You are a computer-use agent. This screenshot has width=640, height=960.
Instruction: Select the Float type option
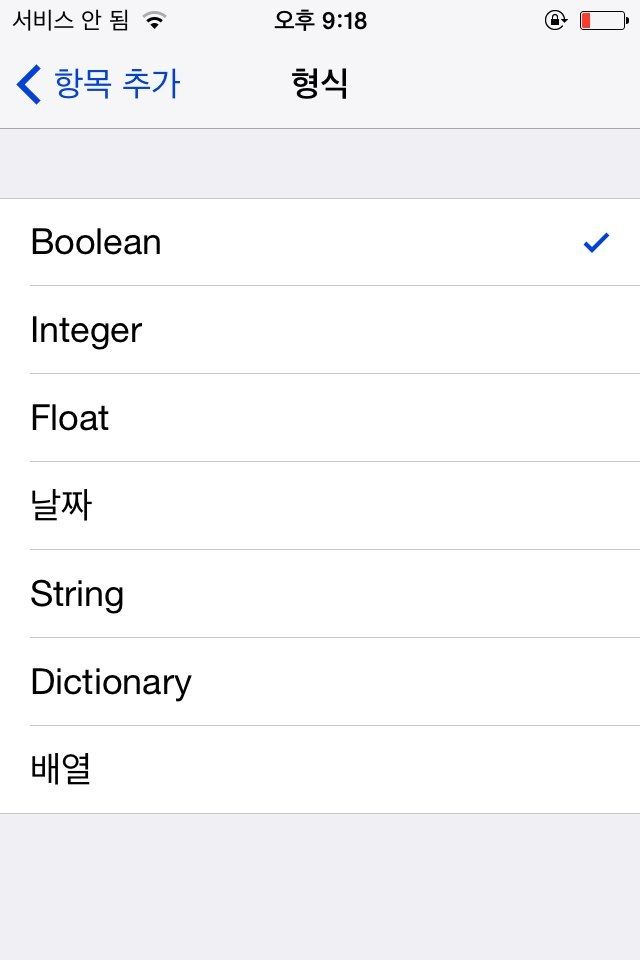pyautogui.click(x=320, y=418)
